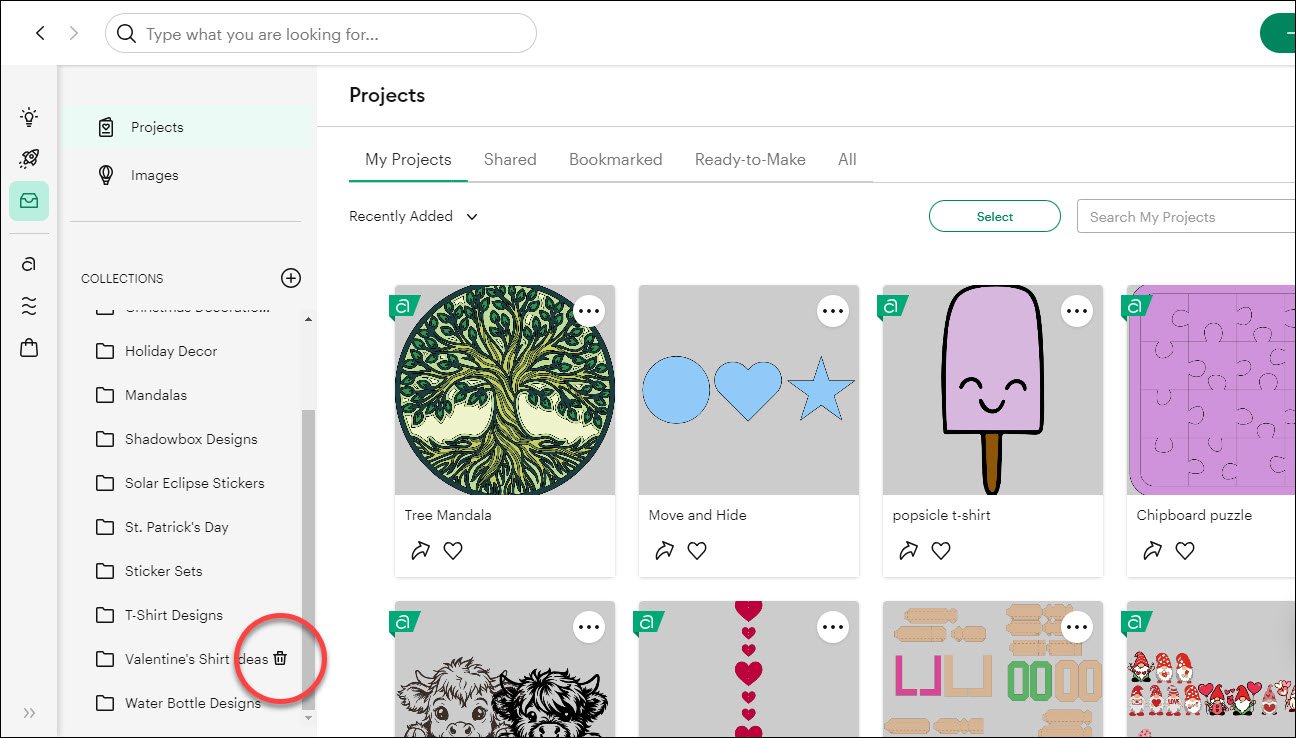Share the Tree Mandala project
The image size is (1296, 738).
coord(420,550)
